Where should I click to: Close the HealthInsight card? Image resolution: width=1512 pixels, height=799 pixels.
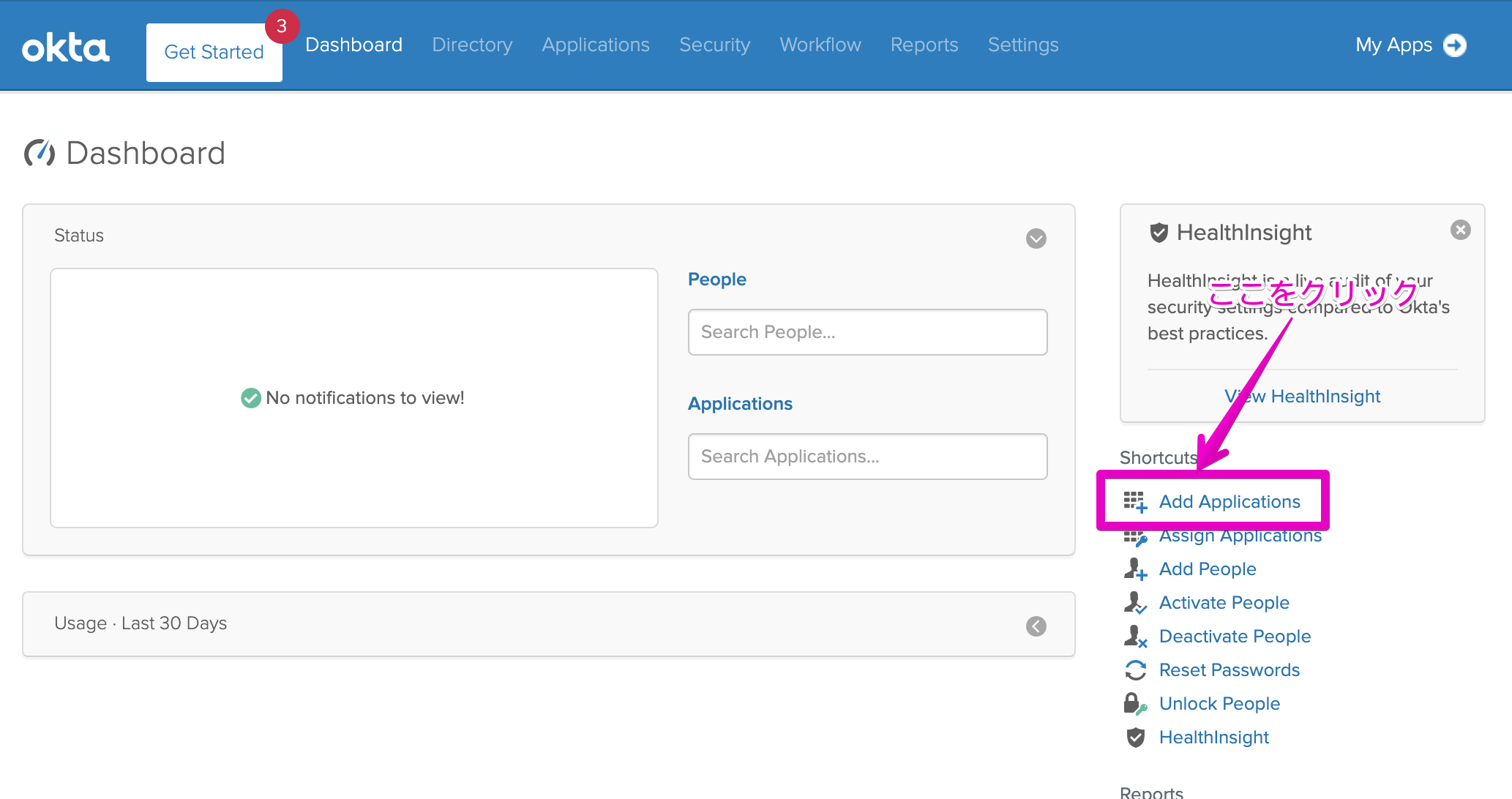[x=1460, y=230]
